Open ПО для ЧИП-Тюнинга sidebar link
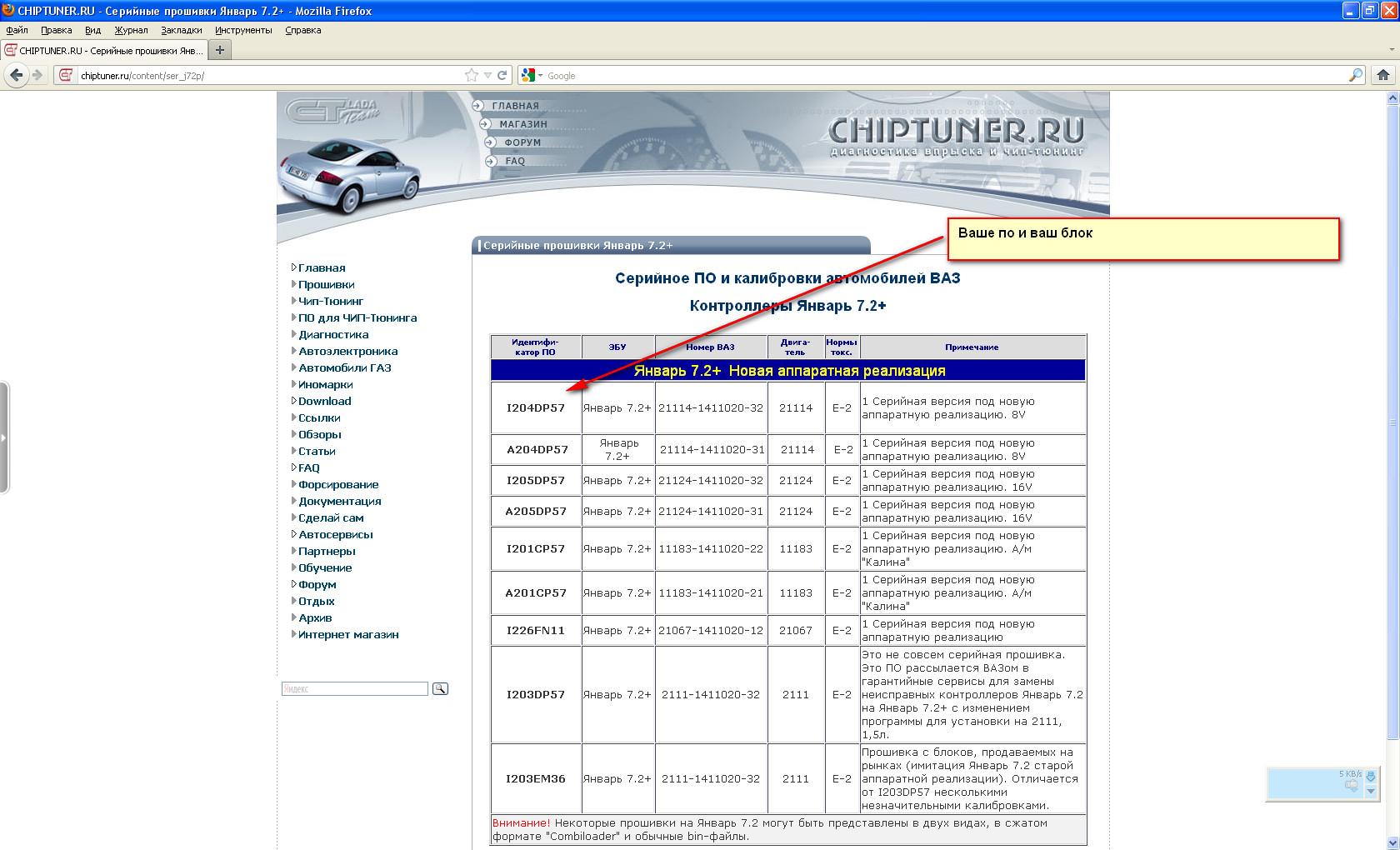Image resolution: width=1400 pixels, height=850 pixels. click(357, 317)
